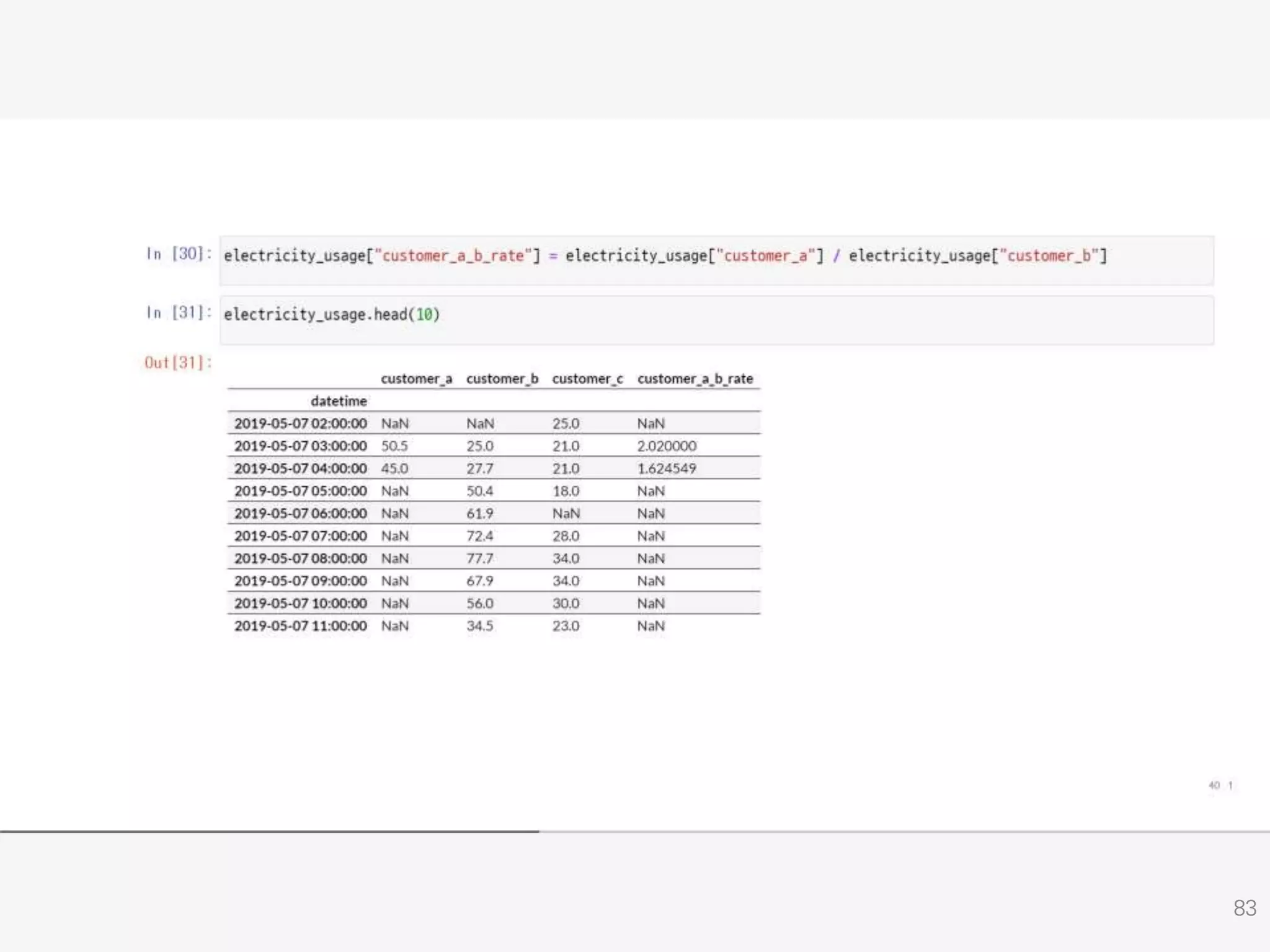Click the small 40.1 slide counter

[1220, 785]
